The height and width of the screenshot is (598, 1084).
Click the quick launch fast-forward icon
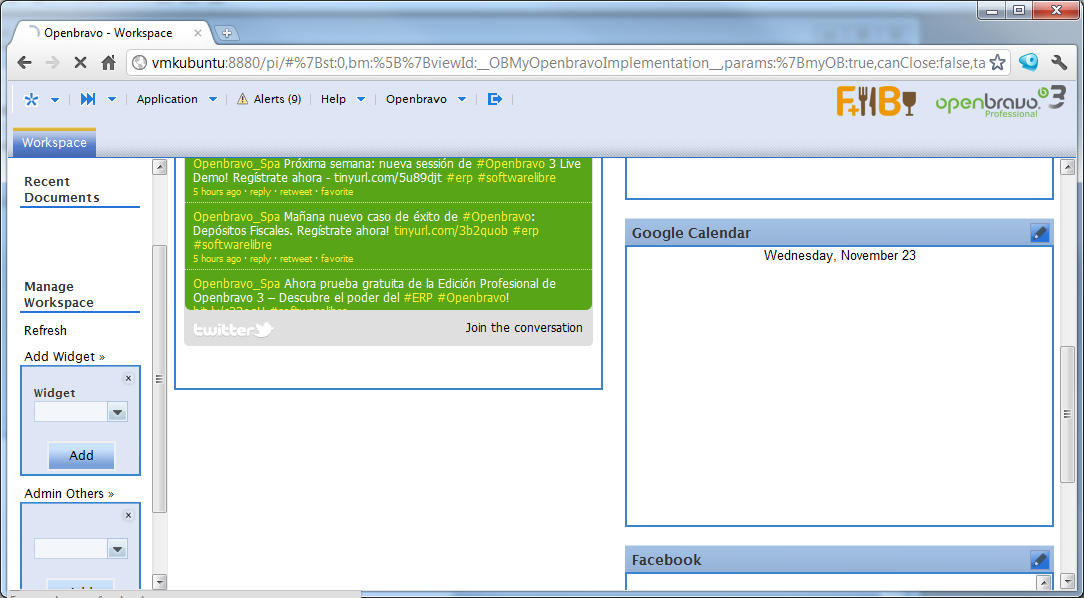coord(88,100)
